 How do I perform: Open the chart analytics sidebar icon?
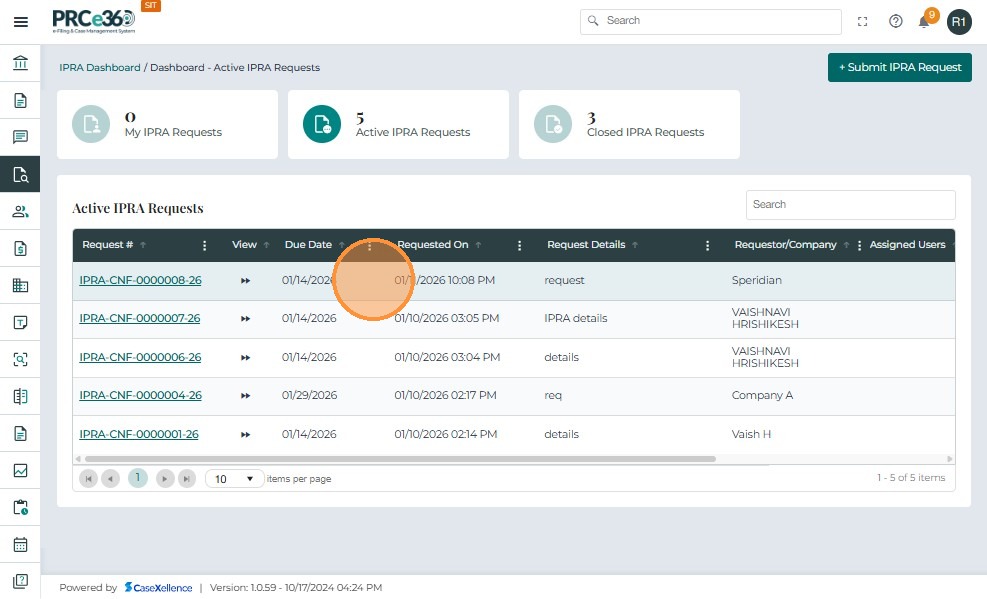click(x=20, y=471)
